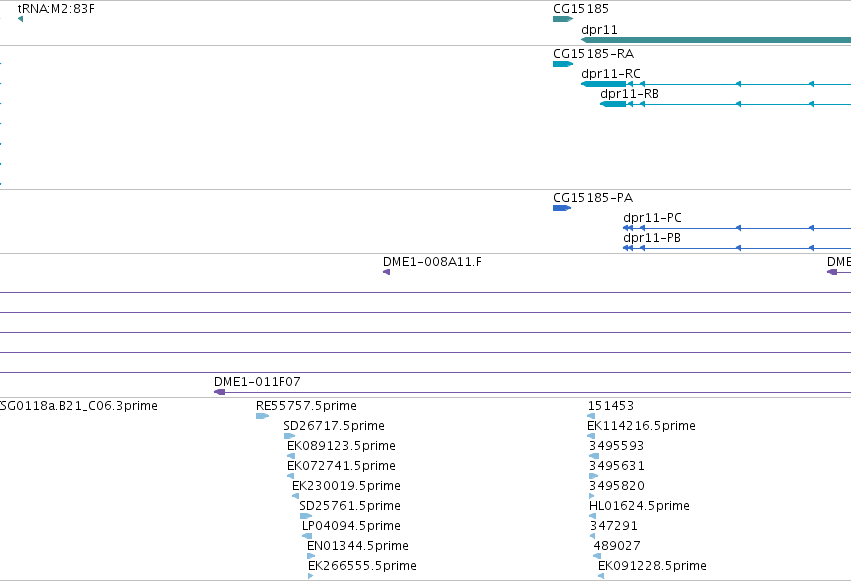Select the HL01624.5prime EST label

point(639,506)
